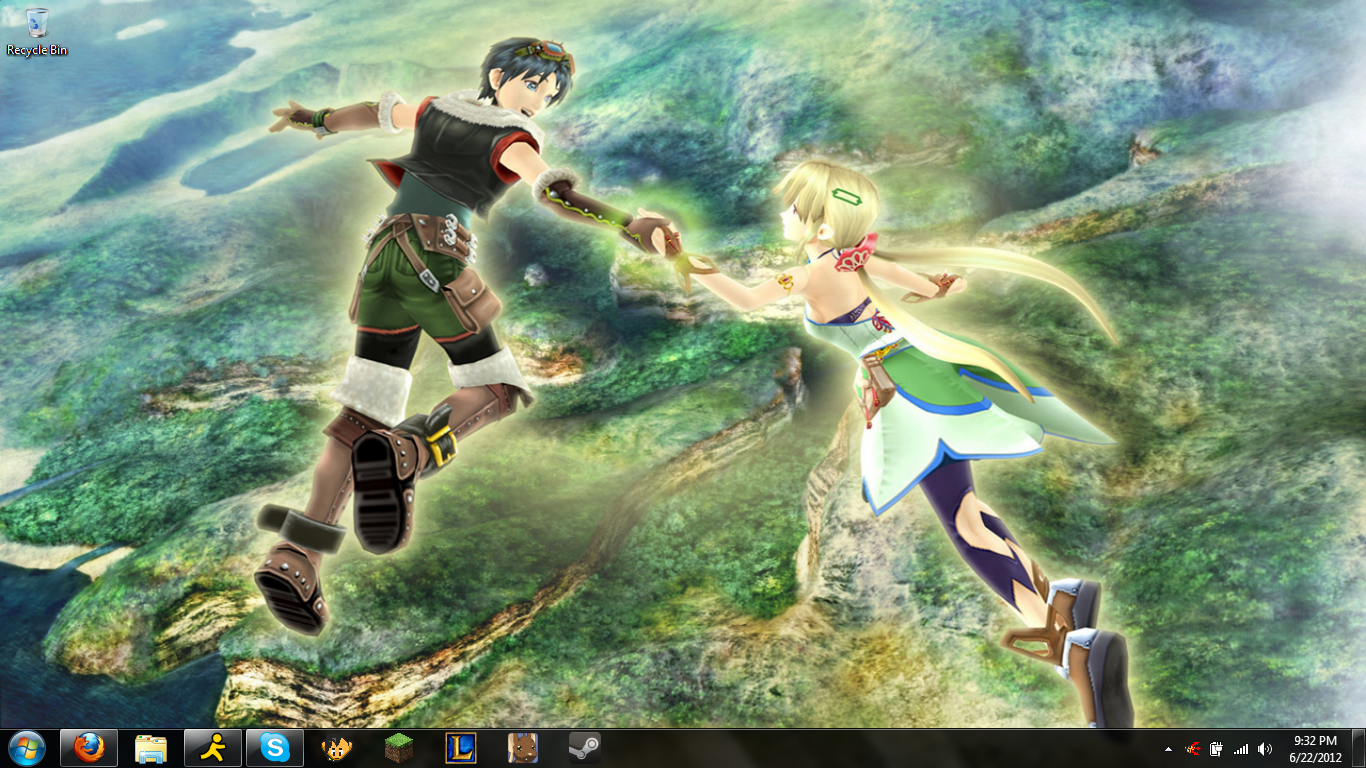1366x768 pixels.
Task: Open Windows Explorer folder icon
Action: pos(151,748)
